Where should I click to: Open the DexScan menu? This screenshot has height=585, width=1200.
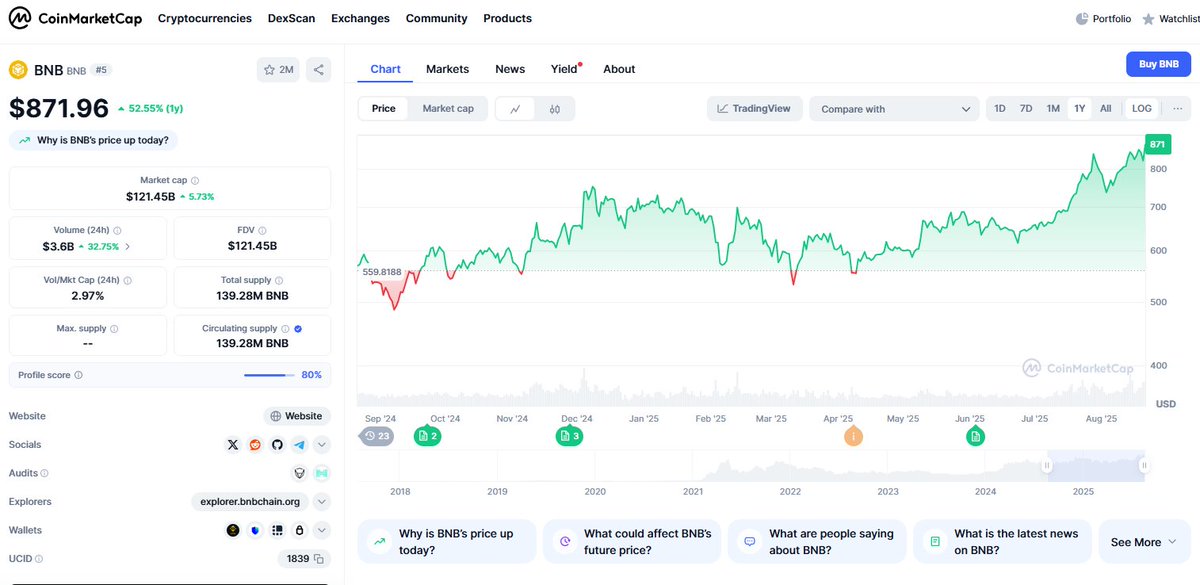pos(291,18)
